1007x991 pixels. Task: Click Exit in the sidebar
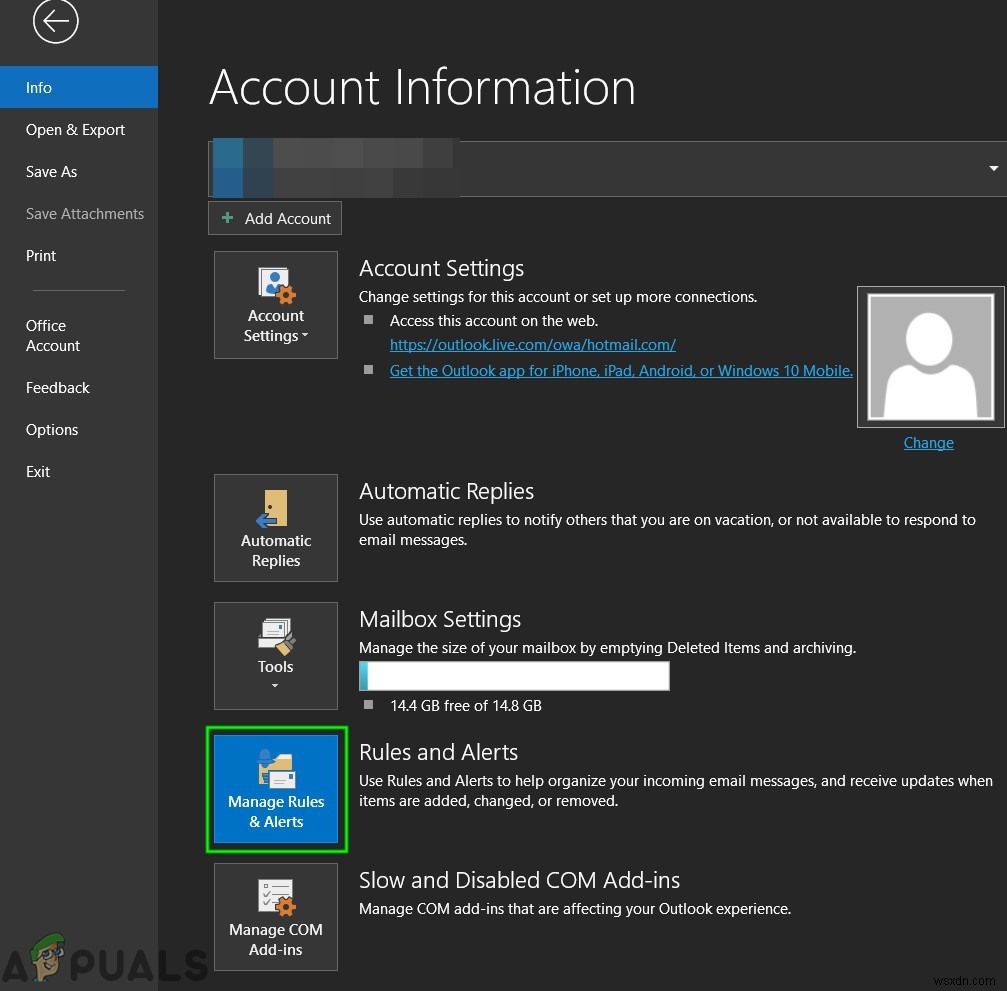click(x=37, y=471)
